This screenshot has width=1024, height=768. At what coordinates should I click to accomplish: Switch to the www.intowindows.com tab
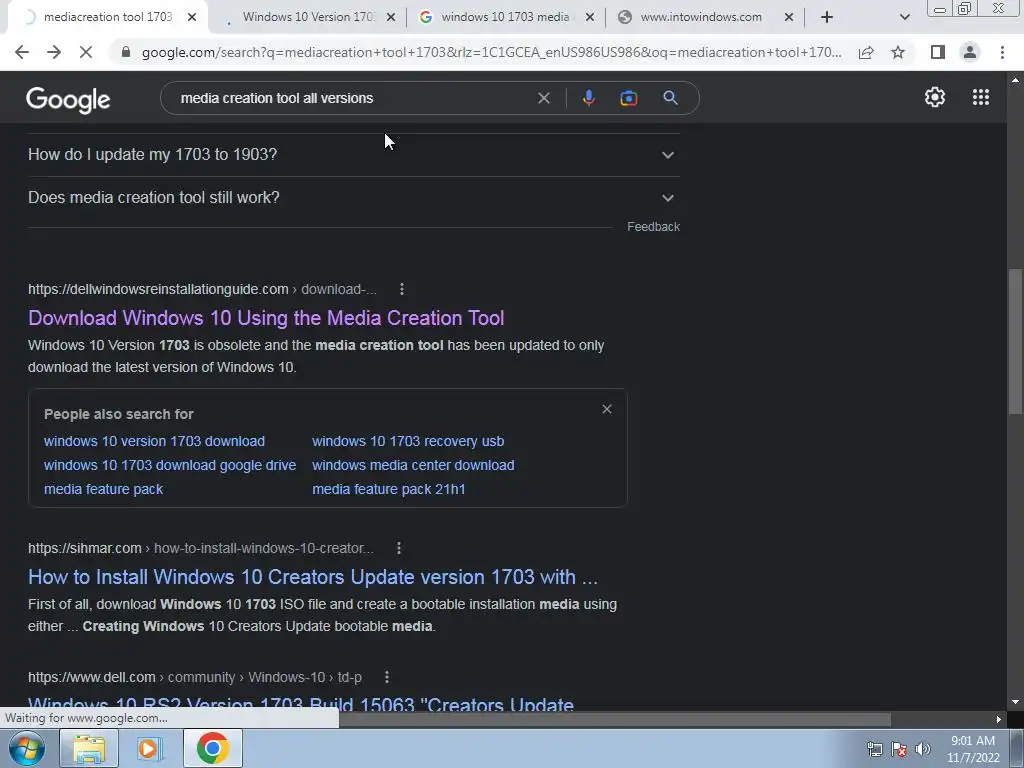701,17
